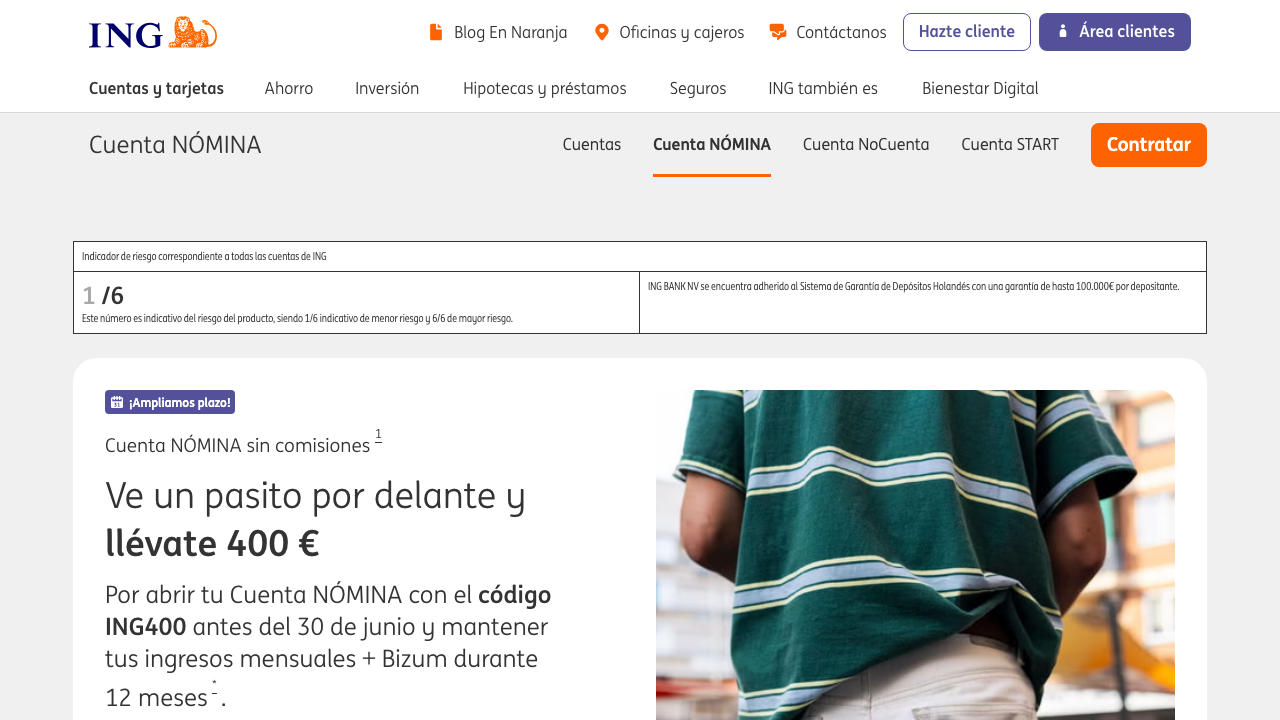Open the ING también es menu
The image size is (1280, 720).
click(x=823, y=88)
